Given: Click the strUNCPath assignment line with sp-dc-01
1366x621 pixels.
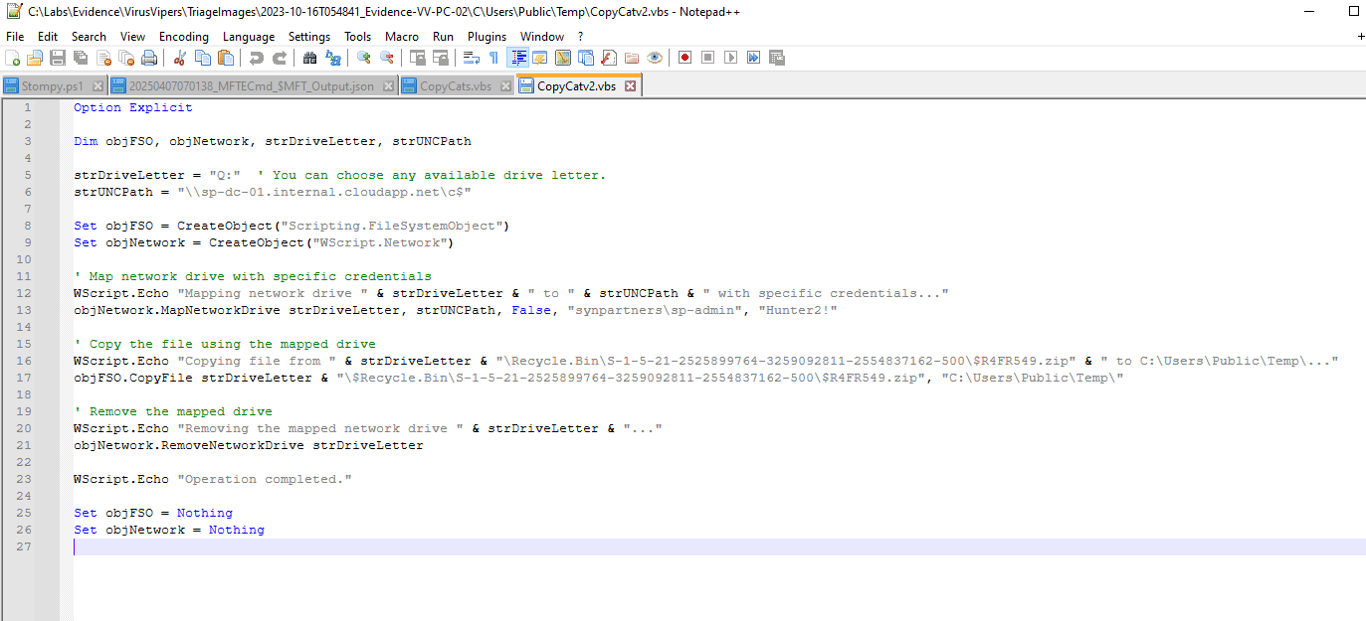Looking at the screenshot, I should coord(272,191).
